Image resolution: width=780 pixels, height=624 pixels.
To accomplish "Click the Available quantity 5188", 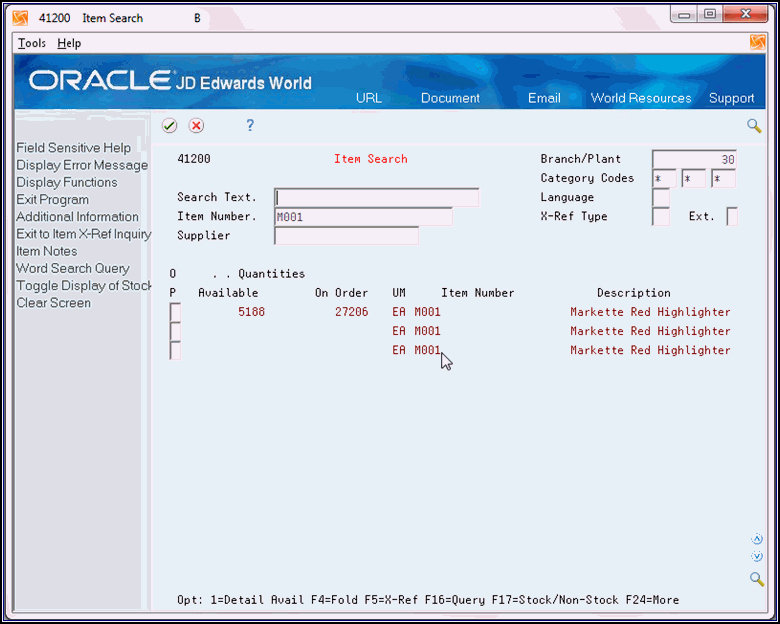I will (251, 312).
